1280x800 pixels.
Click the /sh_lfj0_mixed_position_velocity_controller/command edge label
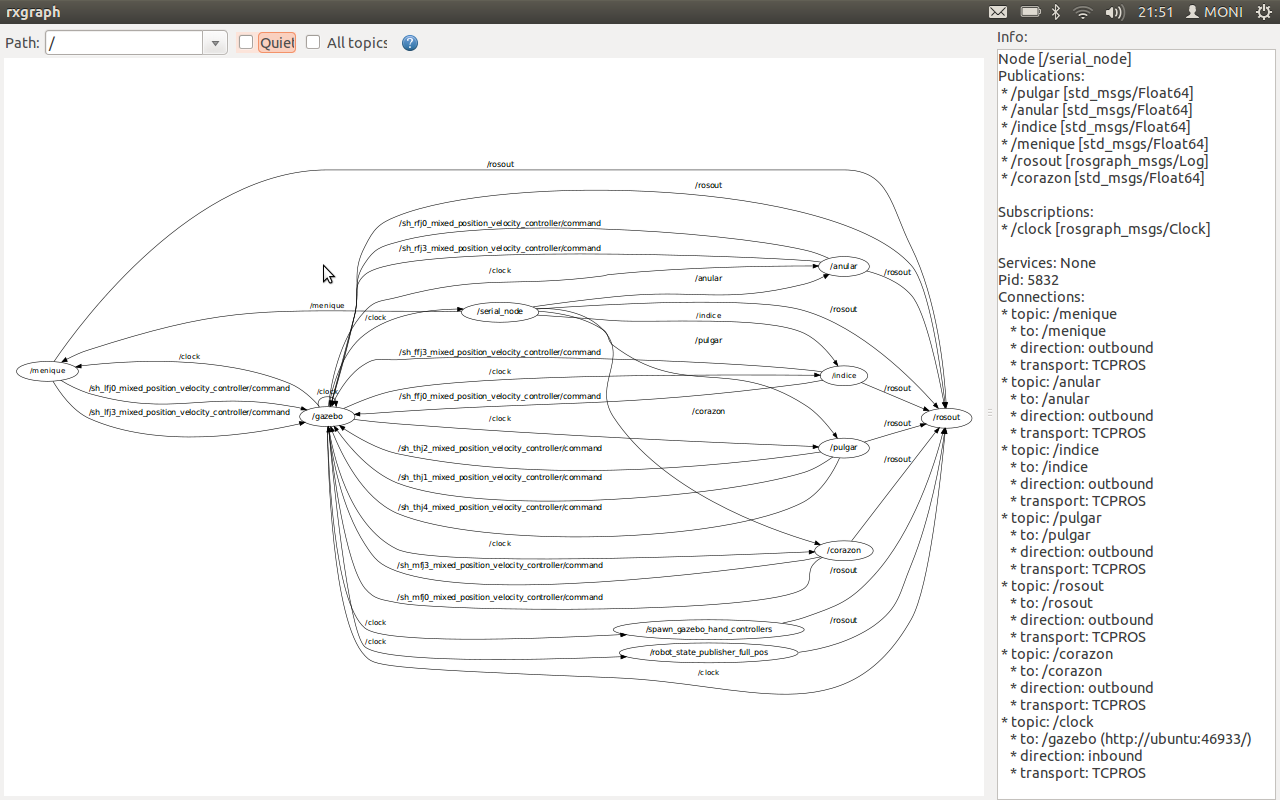coord(189,388)
